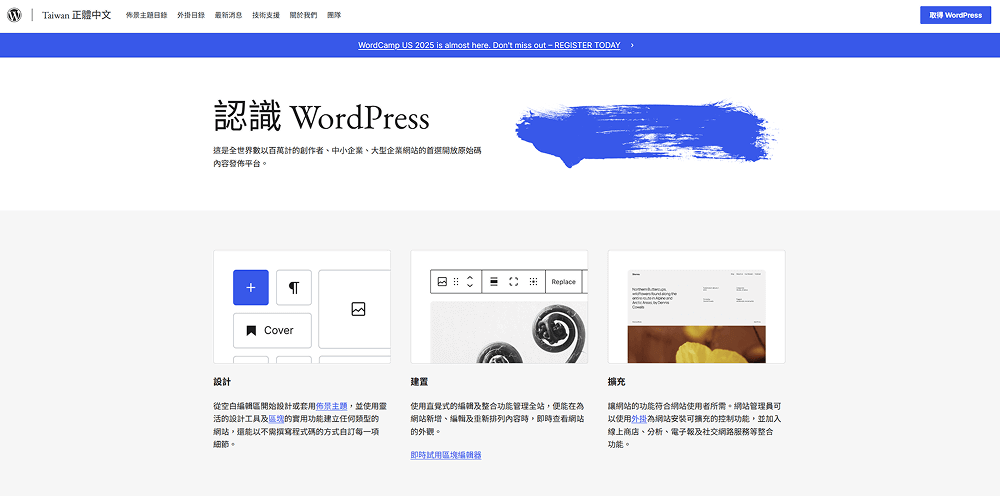Click the 取得 WordPress button

tap(955, 15)
